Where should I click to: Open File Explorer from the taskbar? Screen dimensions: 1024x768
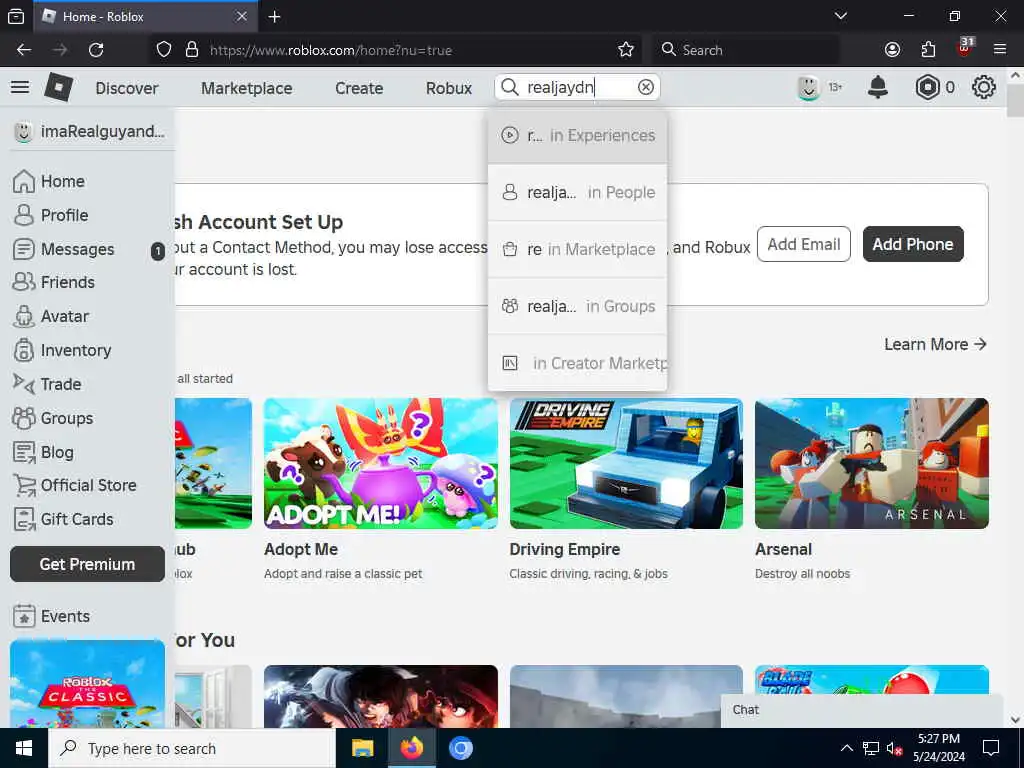(362, 748)
